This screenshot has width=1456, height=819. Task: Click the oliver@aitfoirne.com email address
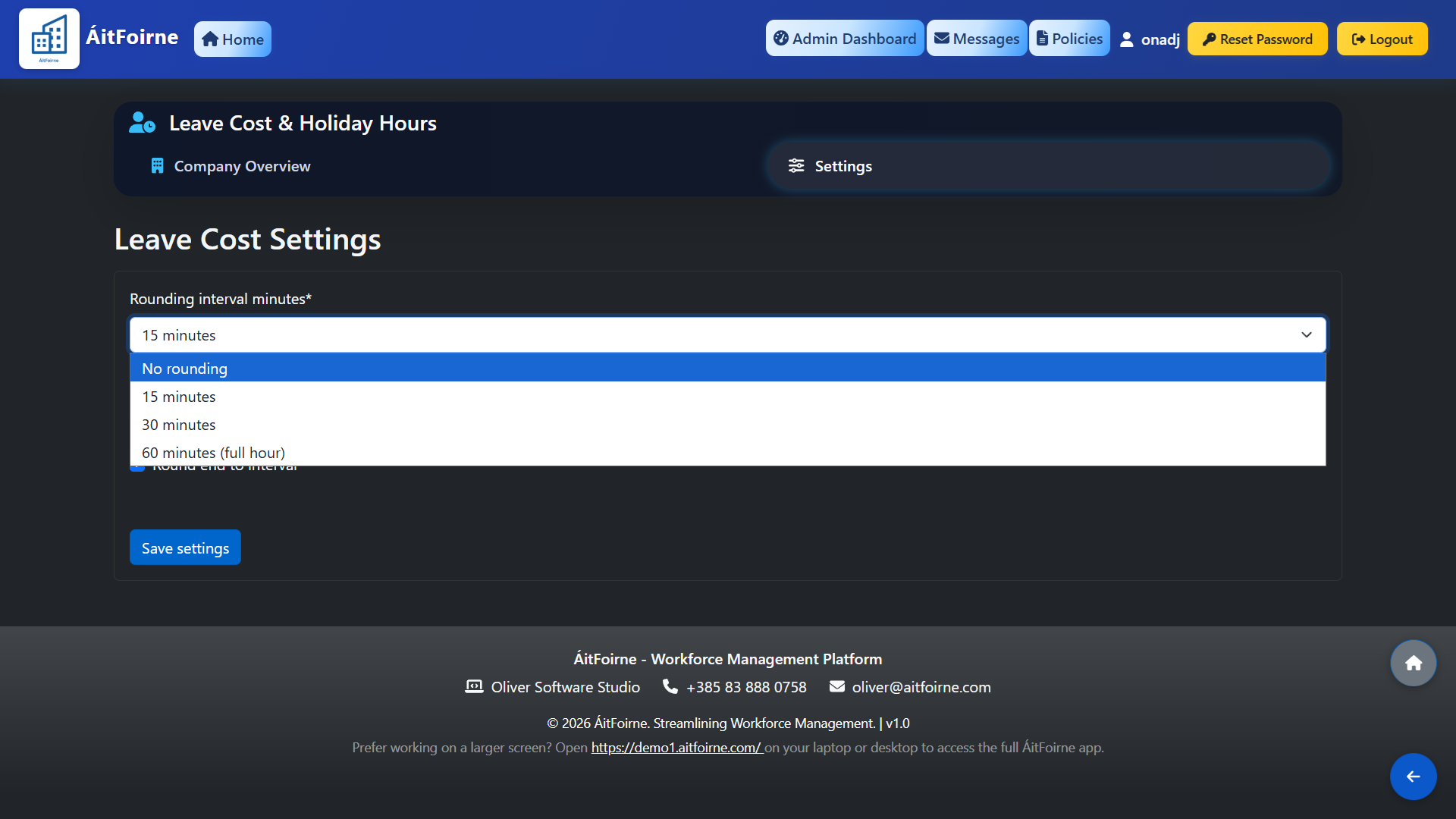point(921,687)
